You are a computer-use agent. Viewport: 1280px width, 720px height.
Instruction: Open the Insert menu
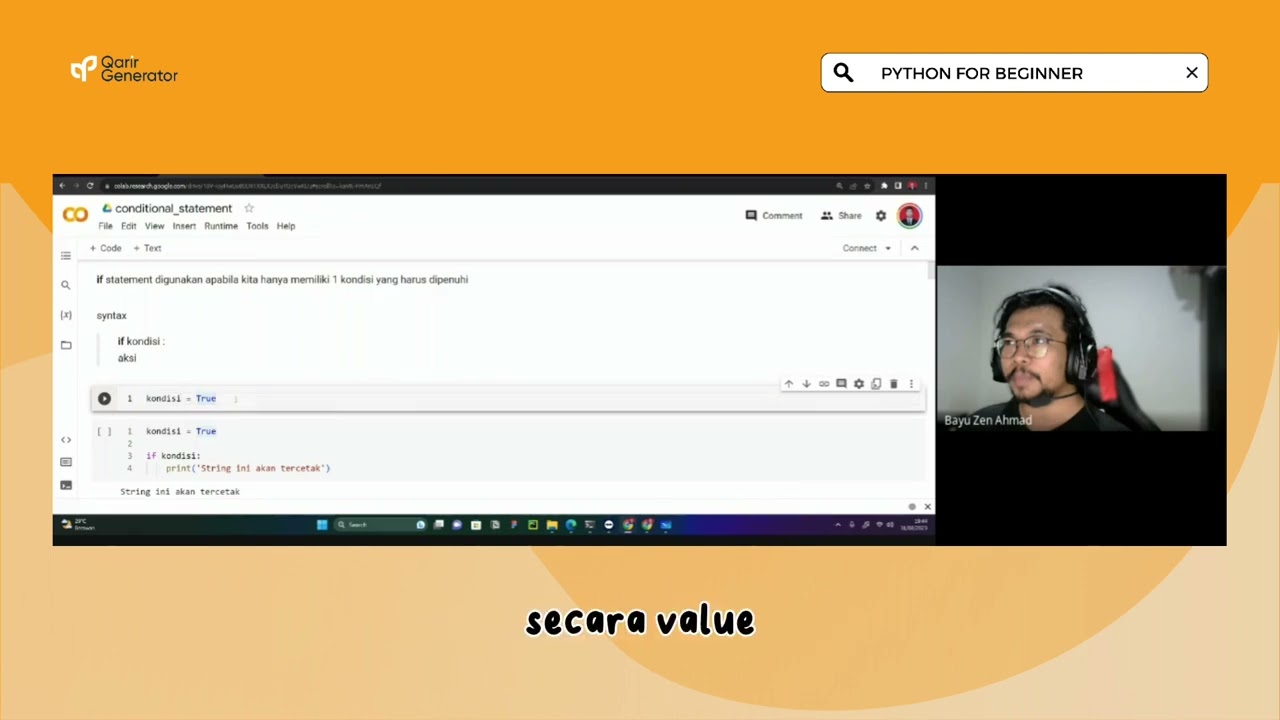pos(184,226)
